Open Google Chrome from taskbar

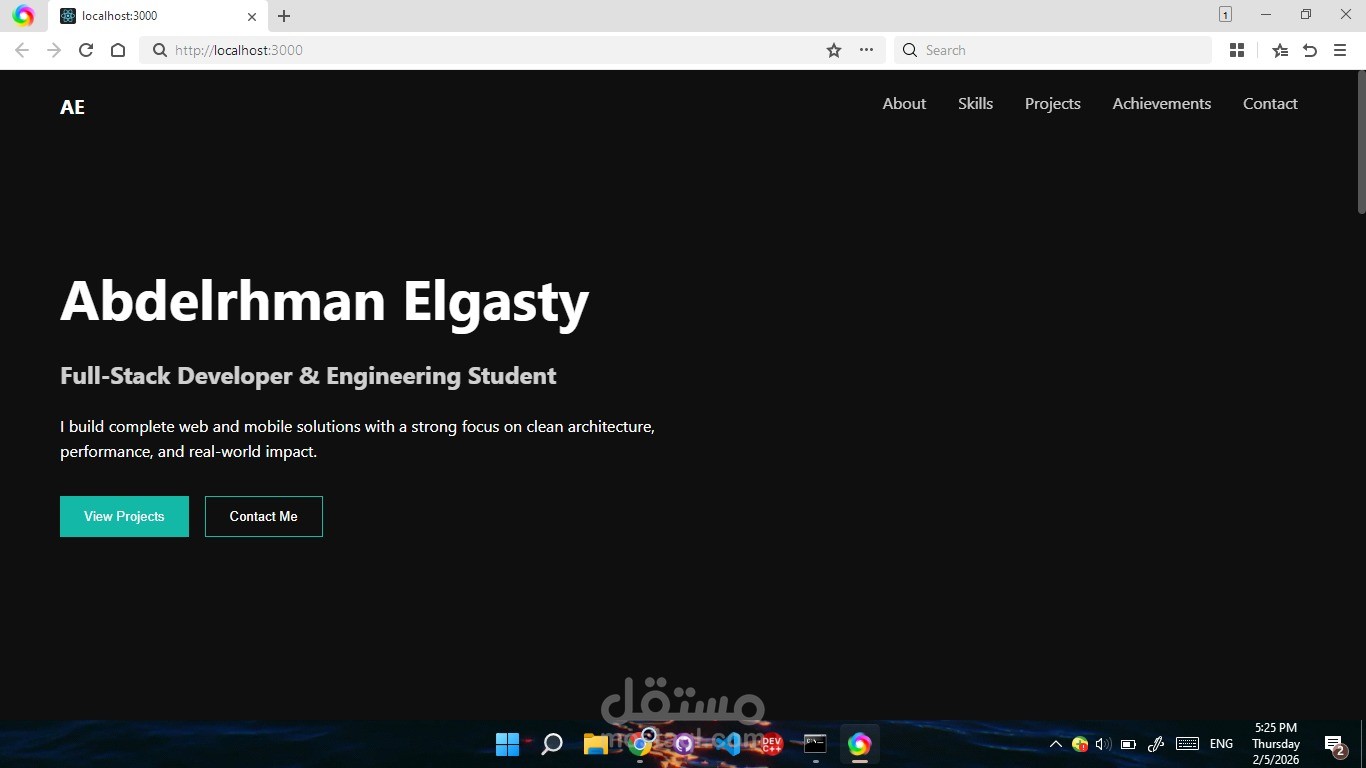(x=640, y=744)
